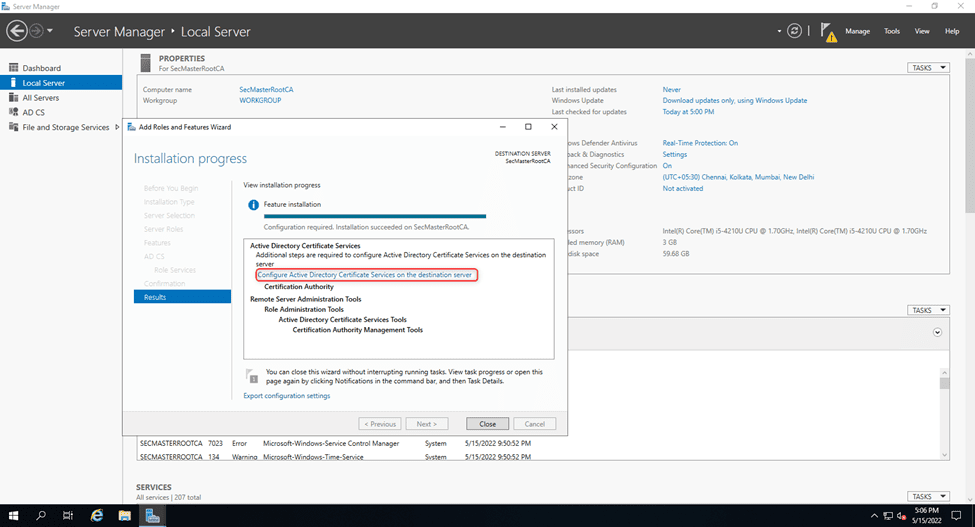Click the Refresh icon in header
The width and height of the screenshot is (975, 527).
[794, 30]
